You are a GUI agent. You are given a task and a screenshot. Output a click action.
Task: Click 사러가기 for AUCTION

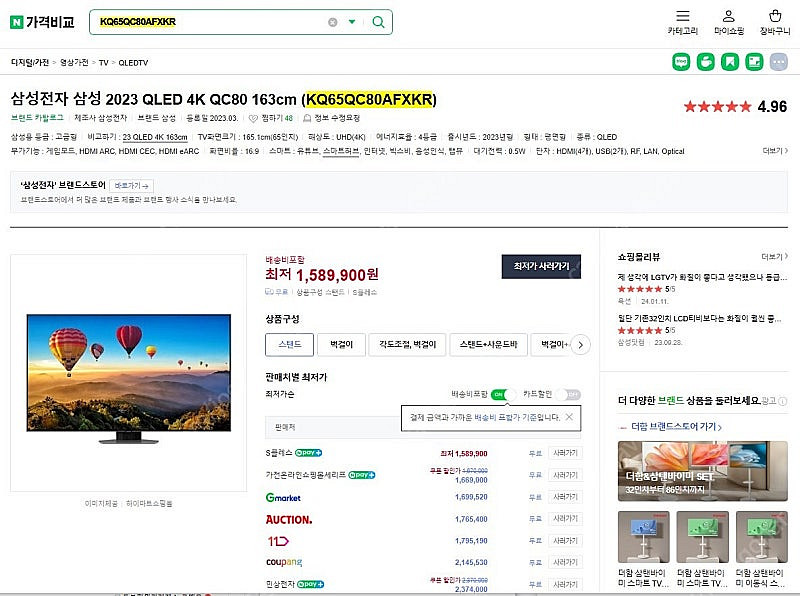point(565,519)
